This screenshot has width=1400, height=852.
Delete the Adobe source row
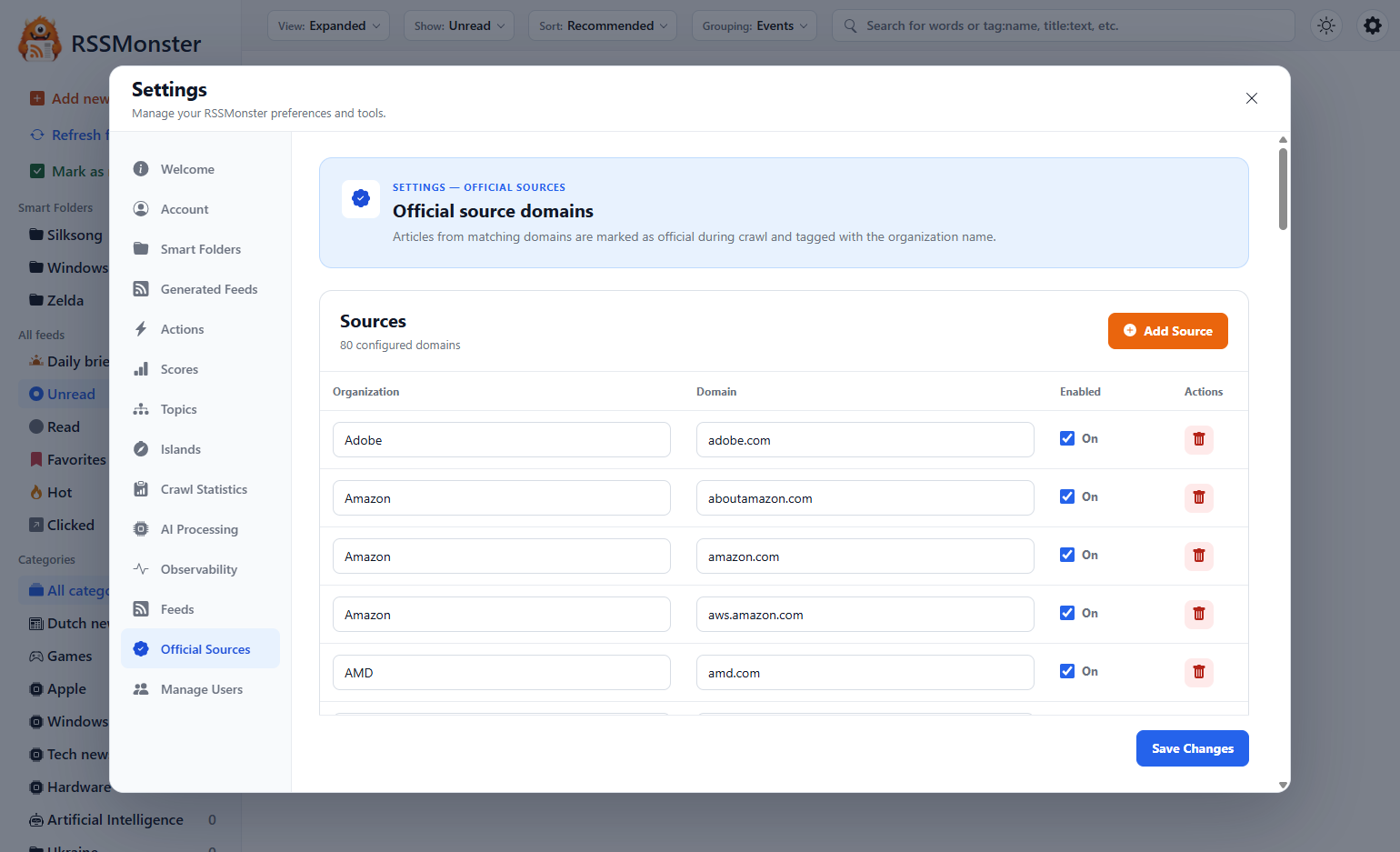1198,439
